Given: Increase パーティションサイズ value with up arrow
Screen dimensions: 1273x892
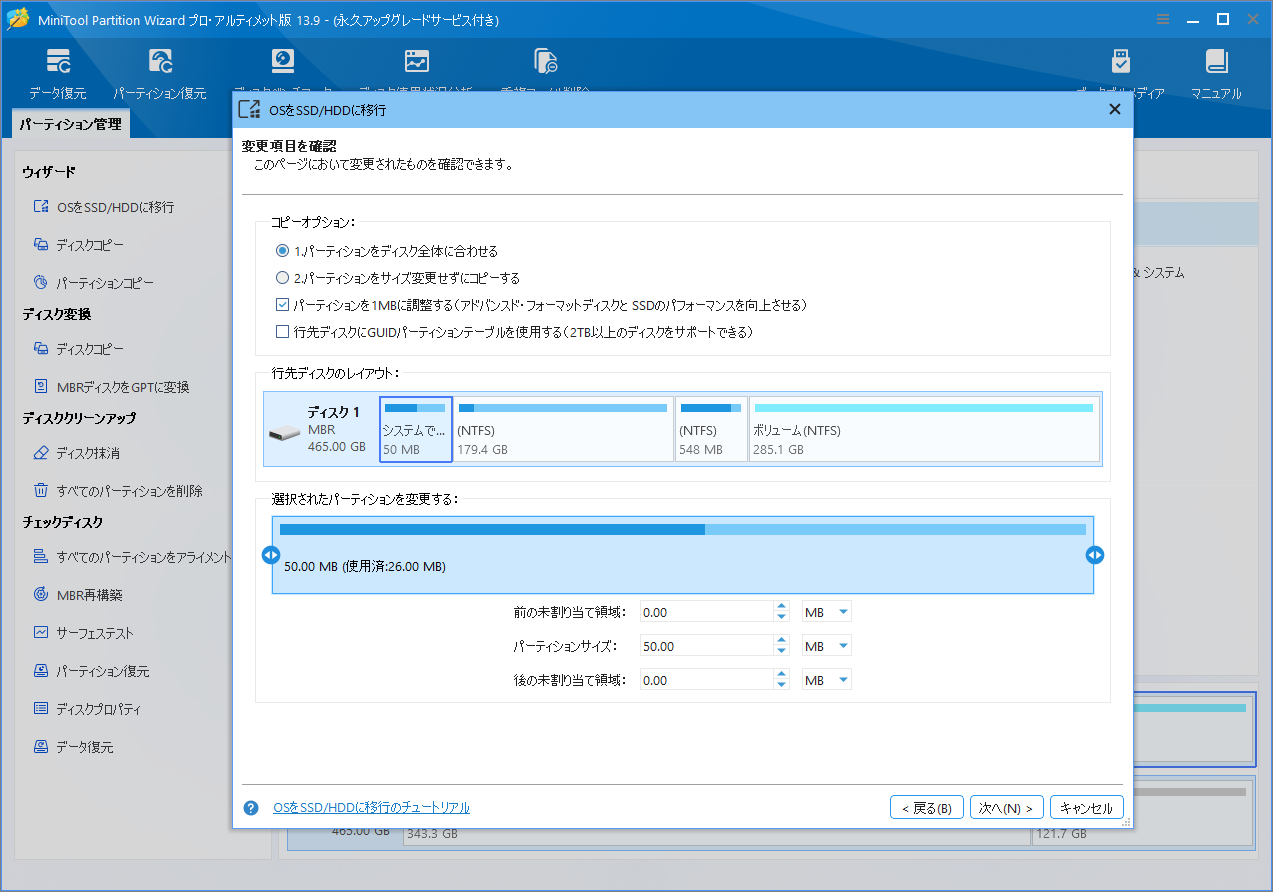Looking at the screenshot, I should [782, 641].
